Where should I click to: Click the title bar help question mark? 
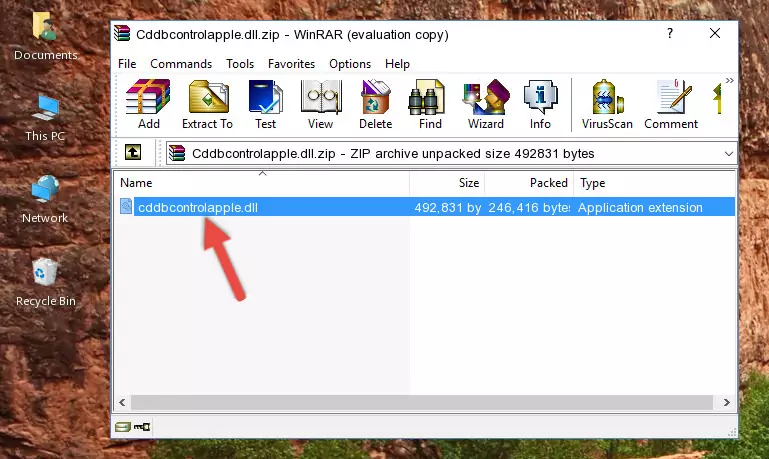pos(670,33)
